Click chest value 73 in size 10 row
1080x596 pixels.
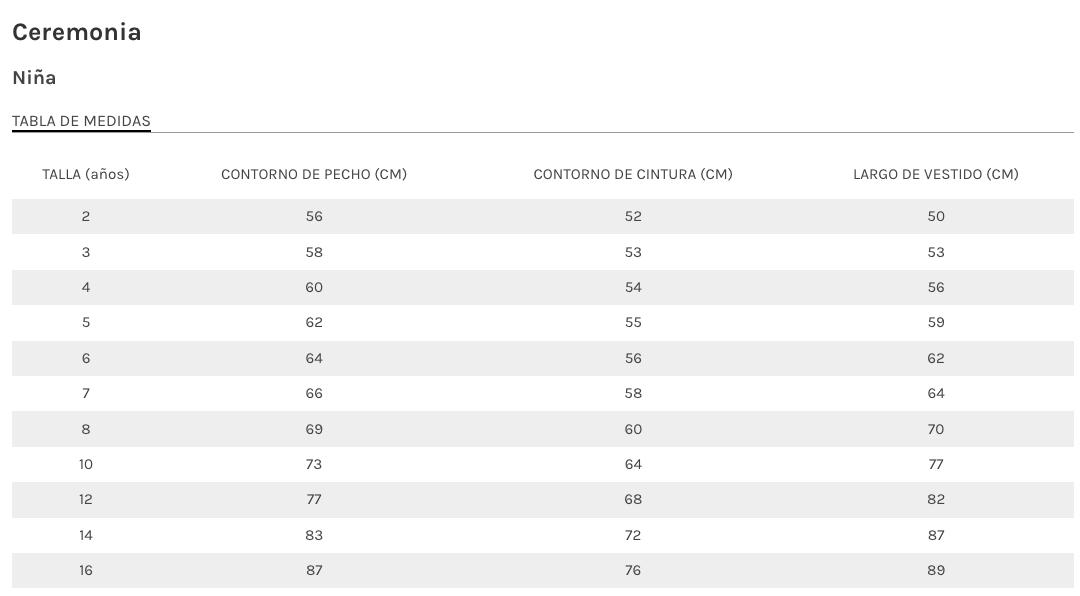pos(314,464)
